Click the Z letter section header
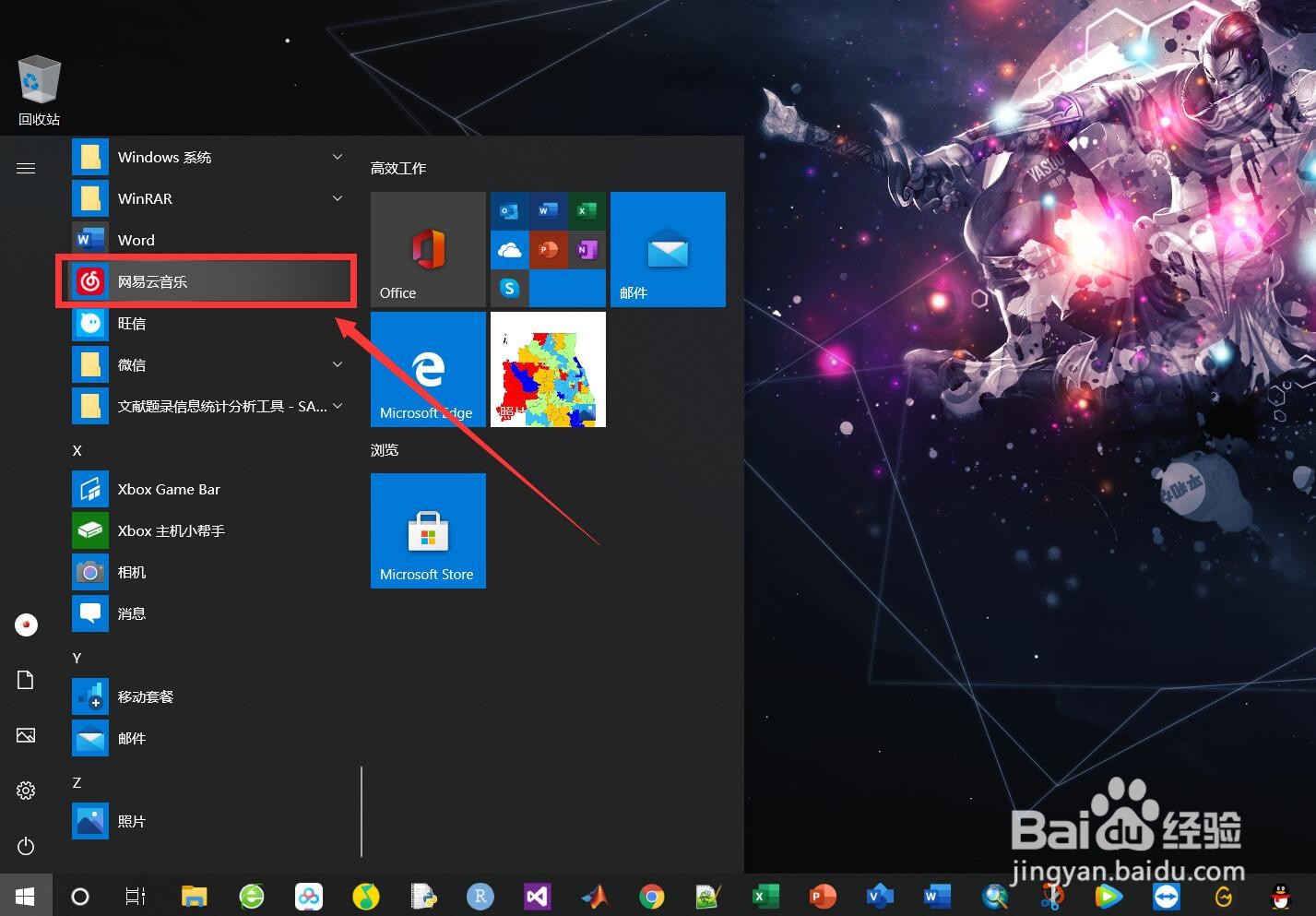The image size is (1316, 916). click(x=77, y=782)
